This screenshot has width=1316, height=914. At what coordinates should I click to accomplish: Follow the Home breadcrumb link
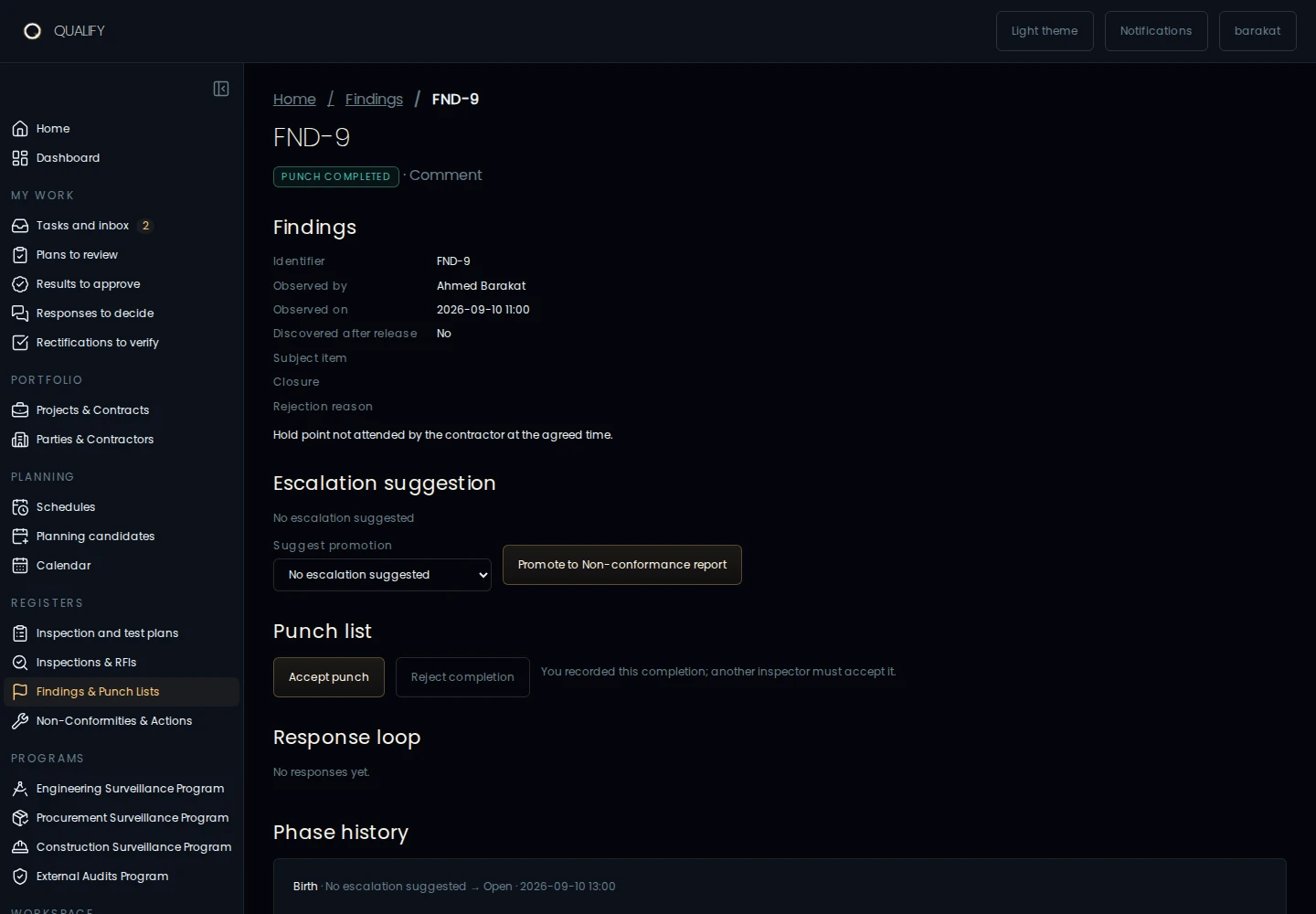294,99
